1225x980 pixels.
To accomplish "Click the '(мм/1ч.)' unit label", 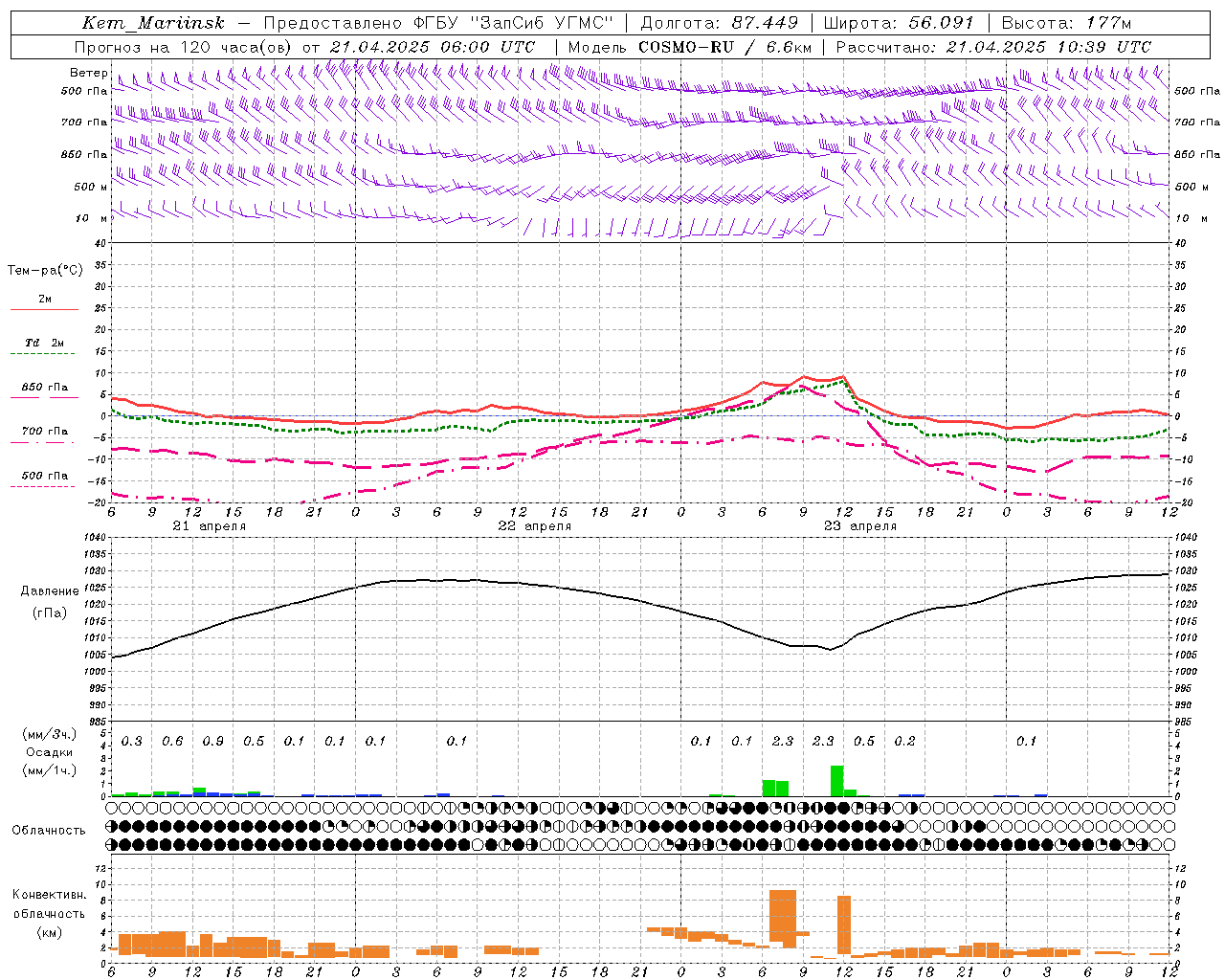I will click(x=49, y=771).
